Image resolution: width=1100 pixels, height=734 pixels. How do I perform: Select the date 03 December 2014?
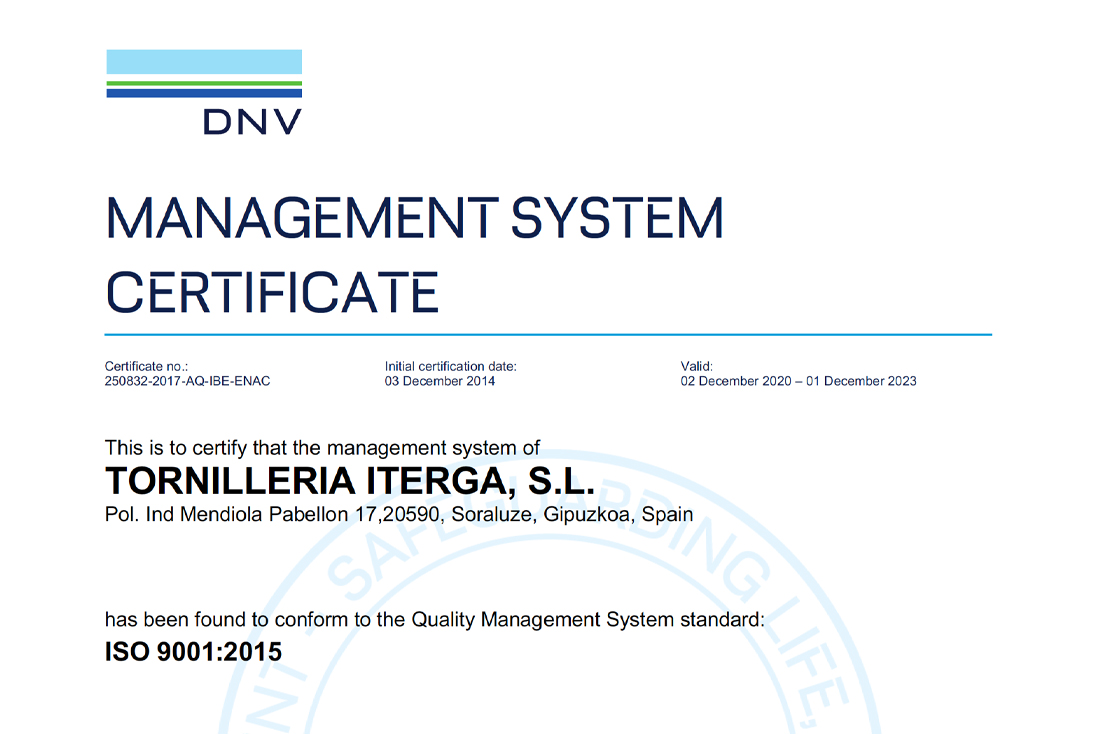(440, 381)
